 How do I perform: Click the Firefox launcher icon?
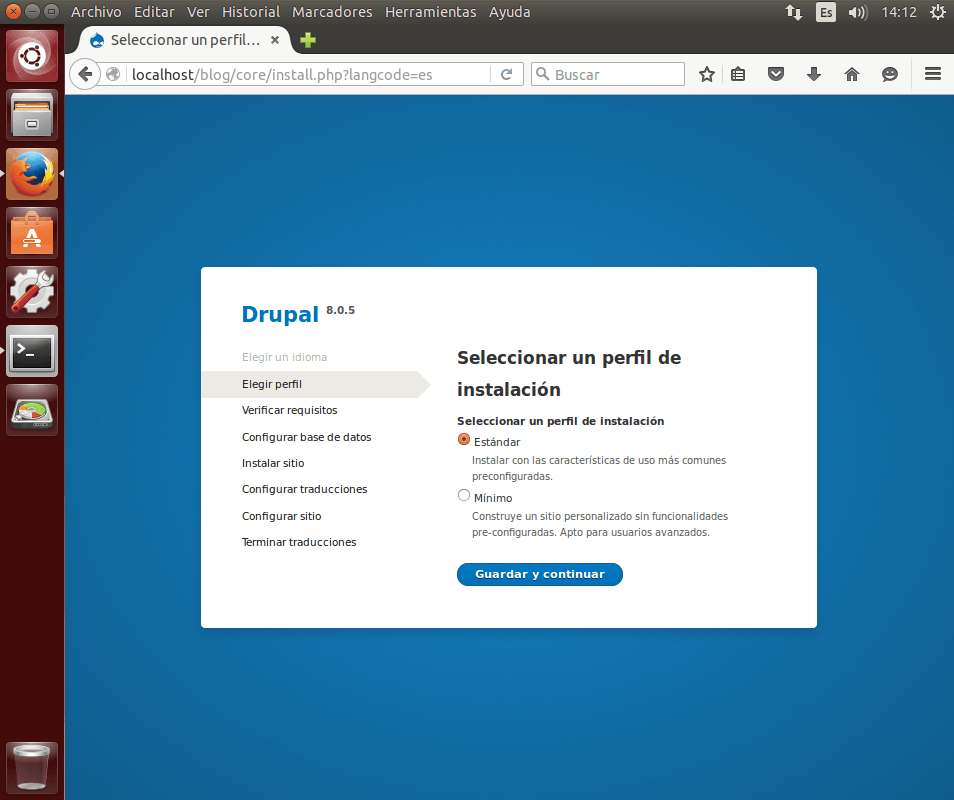pos(32,174)
